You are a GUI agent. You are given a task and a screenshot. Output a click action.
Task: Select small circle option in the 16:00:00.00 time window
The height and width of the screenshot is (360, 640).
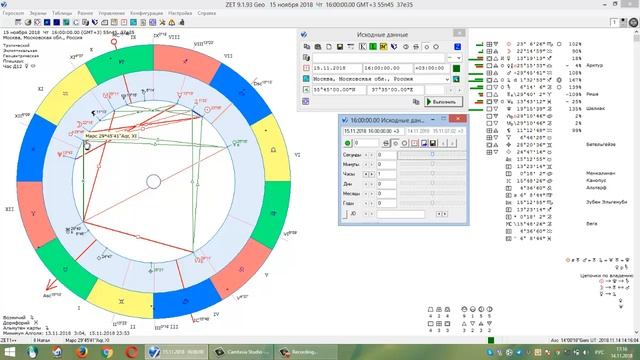click(x=396, y=143)
